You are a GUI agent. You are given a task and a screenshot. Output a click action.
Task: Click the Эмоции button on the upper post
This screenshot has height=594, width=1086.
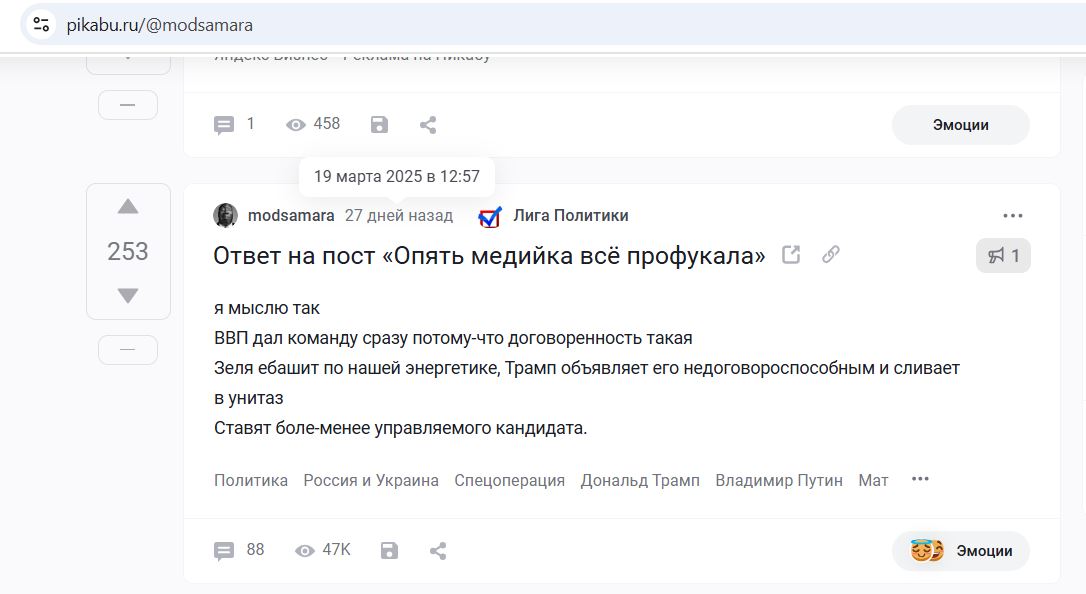pyautogui.click(x=961, y=125)
